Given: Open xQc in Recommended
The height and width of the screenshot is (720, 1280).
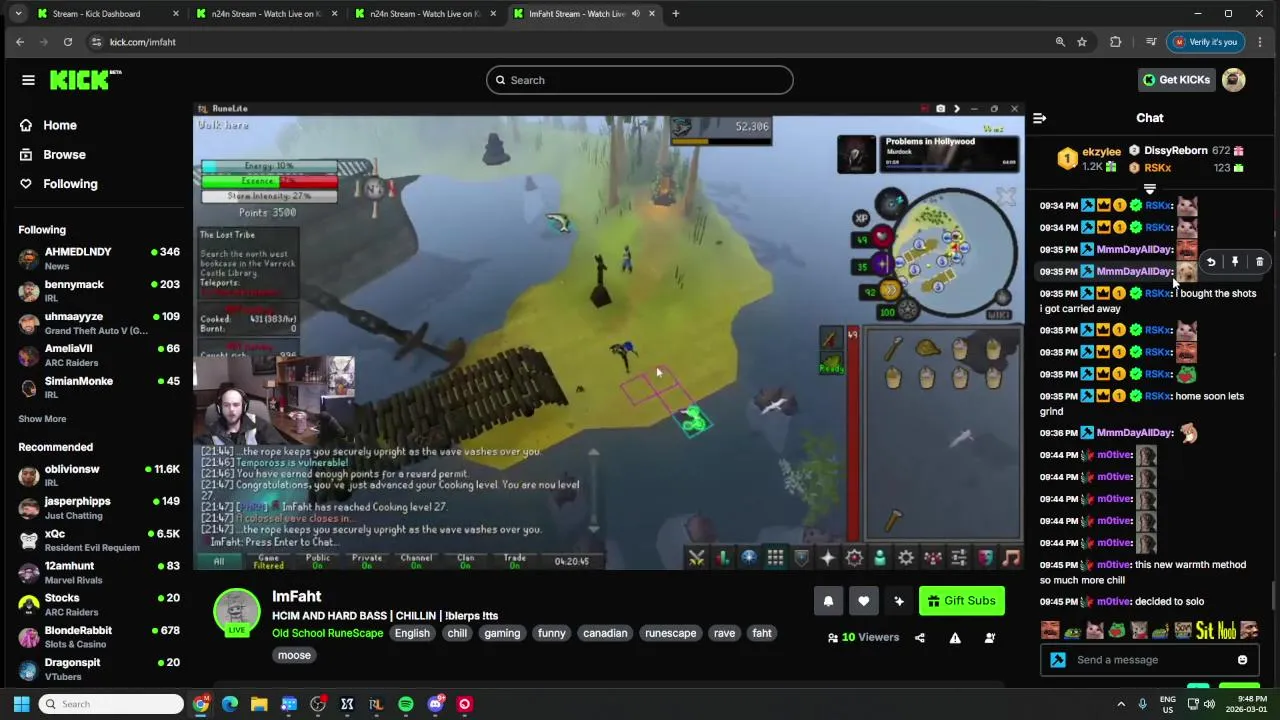Looking at the screenshot, I should [x=99, y=541].
